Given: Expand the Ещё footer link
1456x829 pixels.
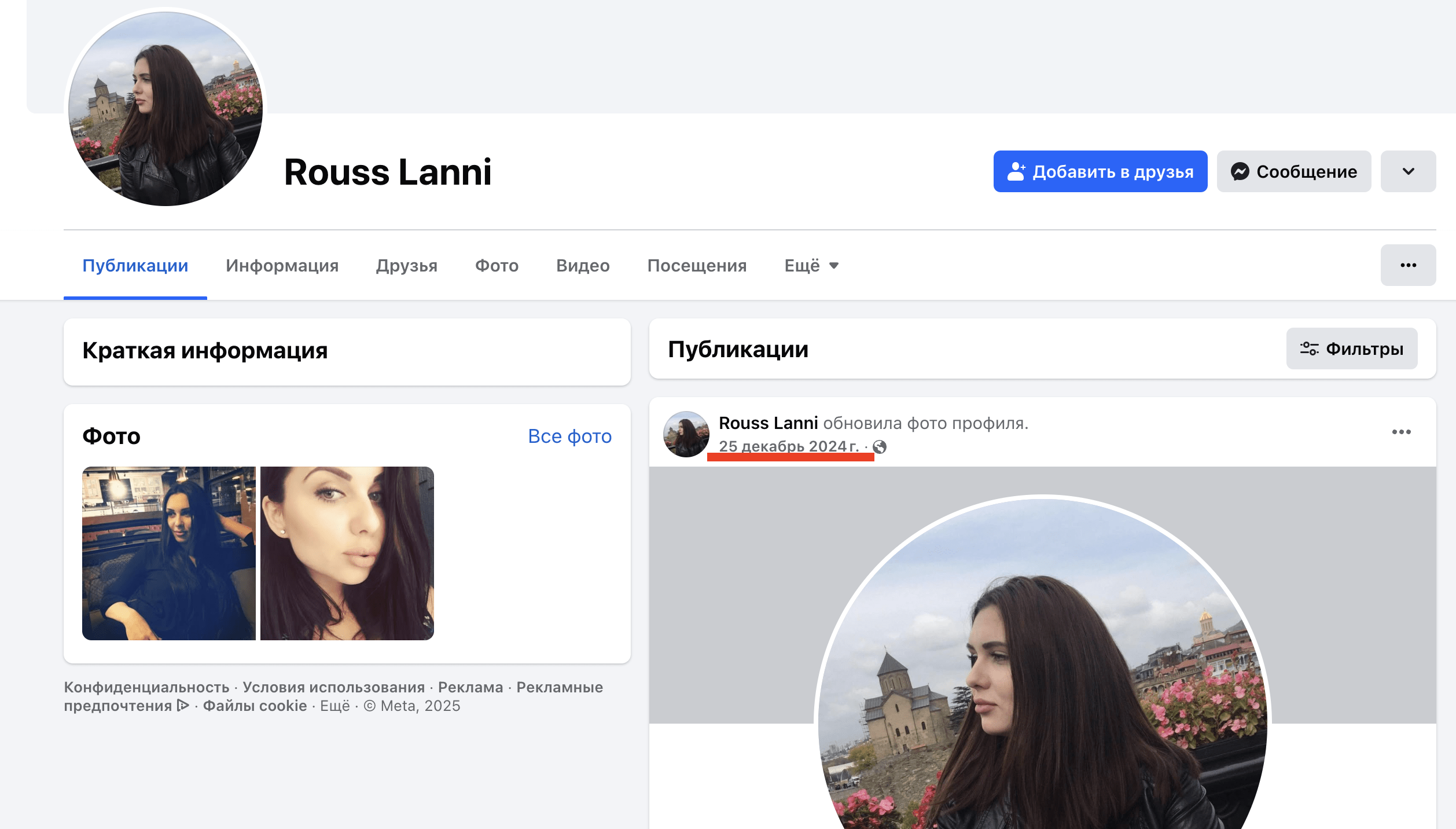Looking at the screenshot, I should [335, 706].
